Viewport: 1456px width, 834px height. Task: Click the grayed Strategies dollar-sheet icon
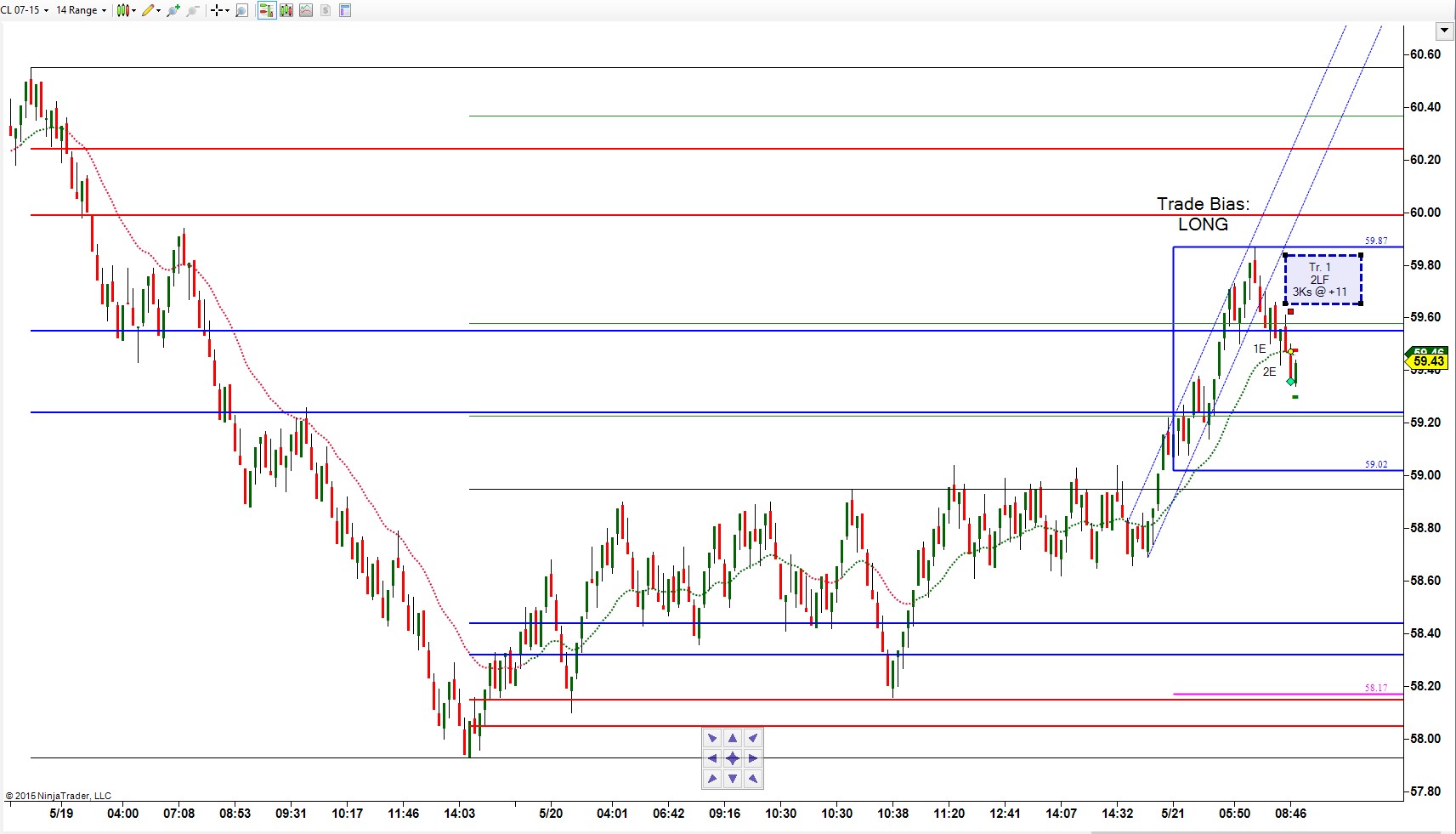click(x=326, y=10)
